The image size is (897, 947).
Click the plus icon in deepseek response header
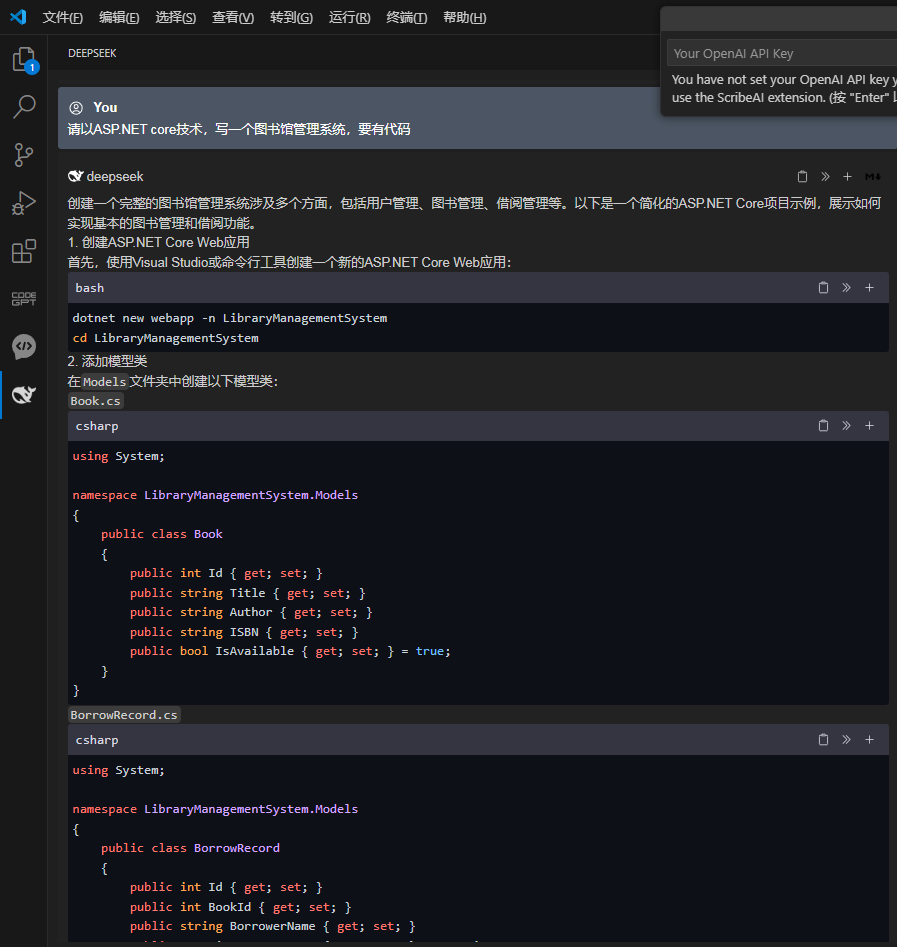847,176
